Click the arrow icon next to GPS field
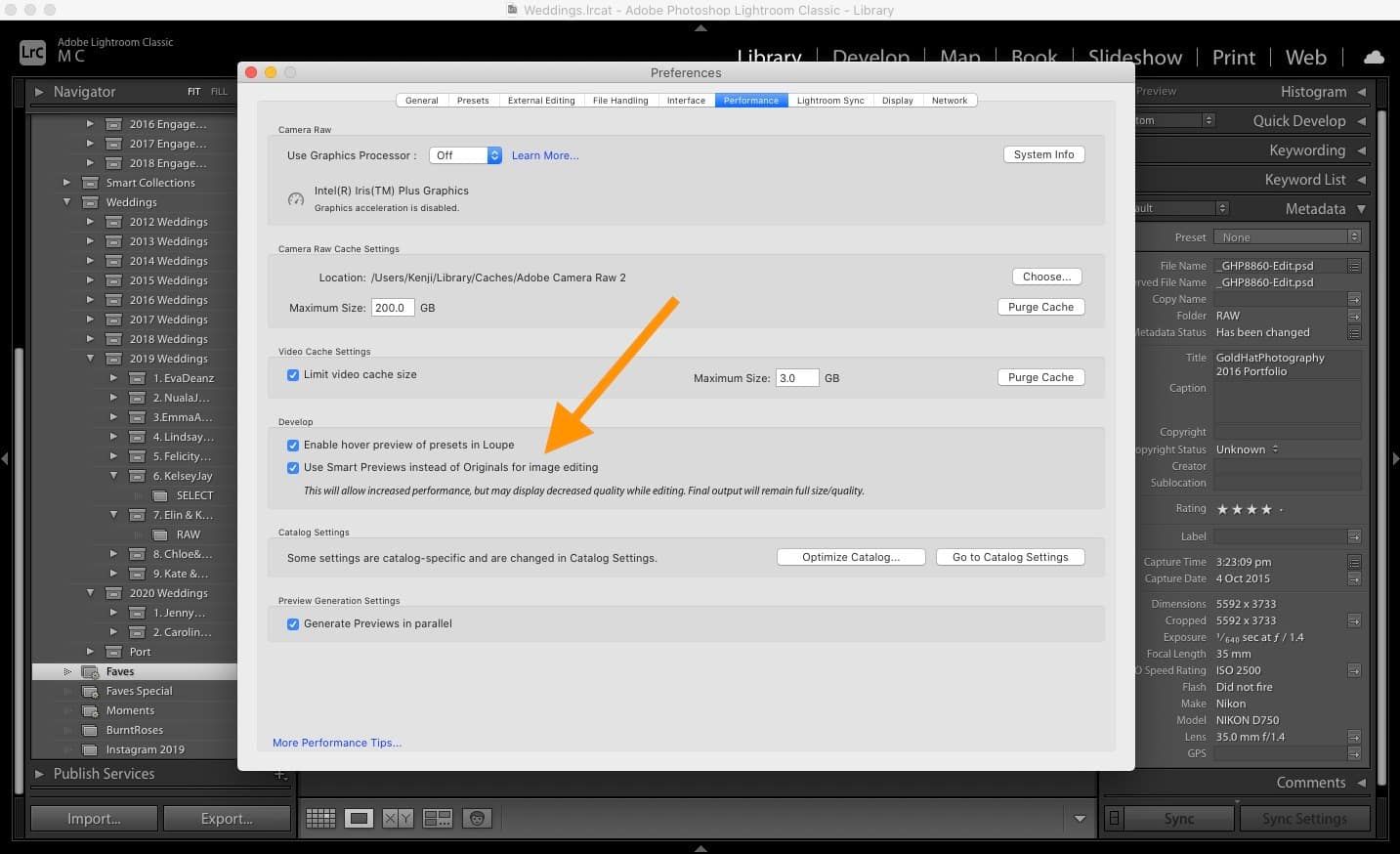This screenshot has width=1400, height=854. click(x=1354, y=753)
